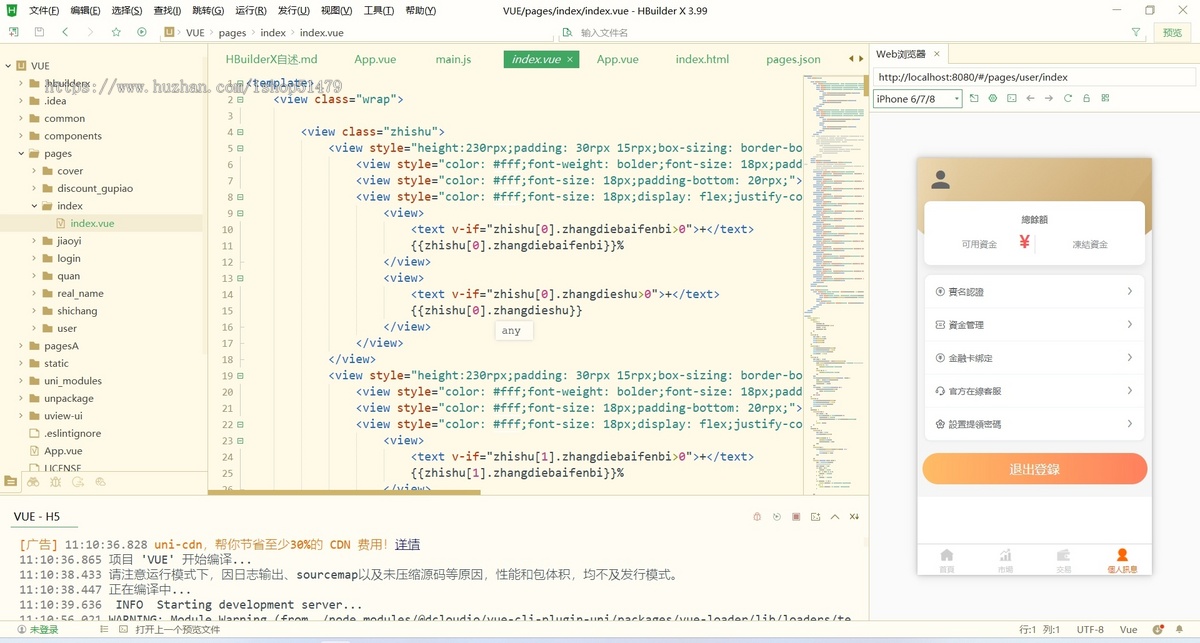Open the iPhone 6/7/8 device dropdown

pyautogui.click(x=917, y=99)
